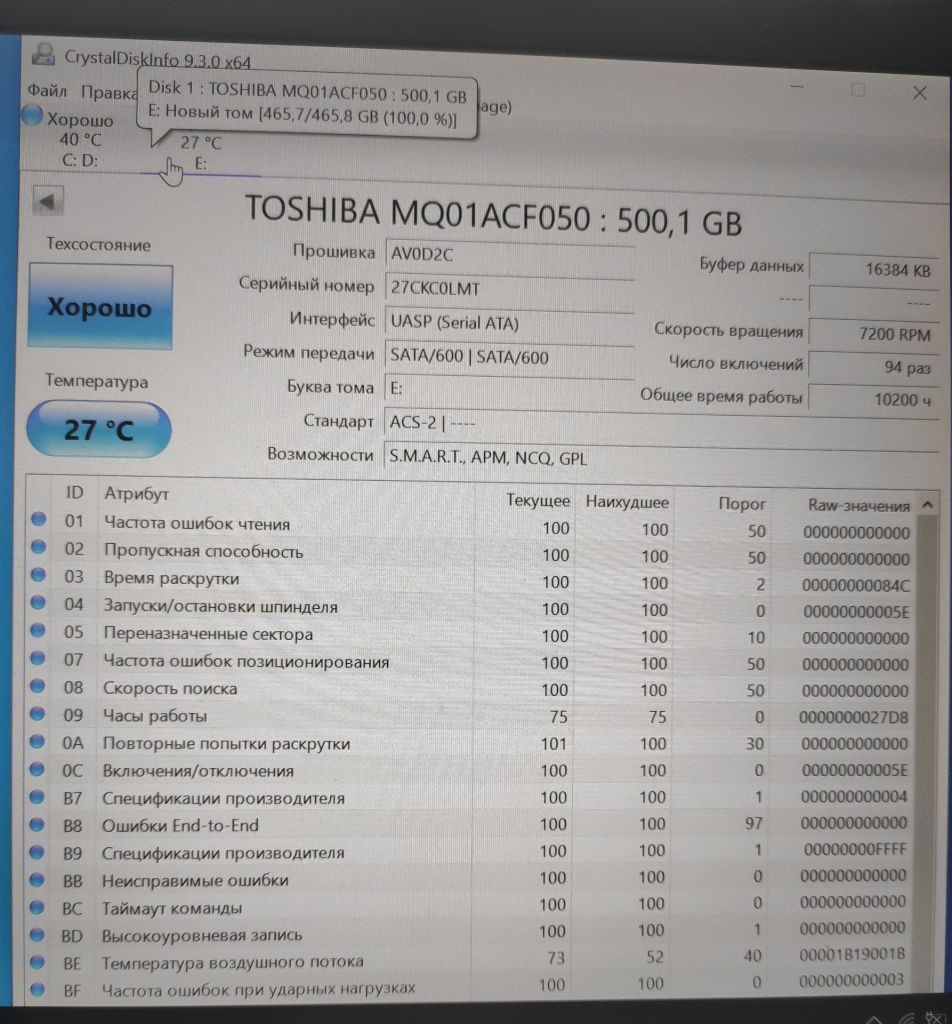Click the power-on hours value 10200 ч
Screen dimensions: 952x1024
click(874, 399)
